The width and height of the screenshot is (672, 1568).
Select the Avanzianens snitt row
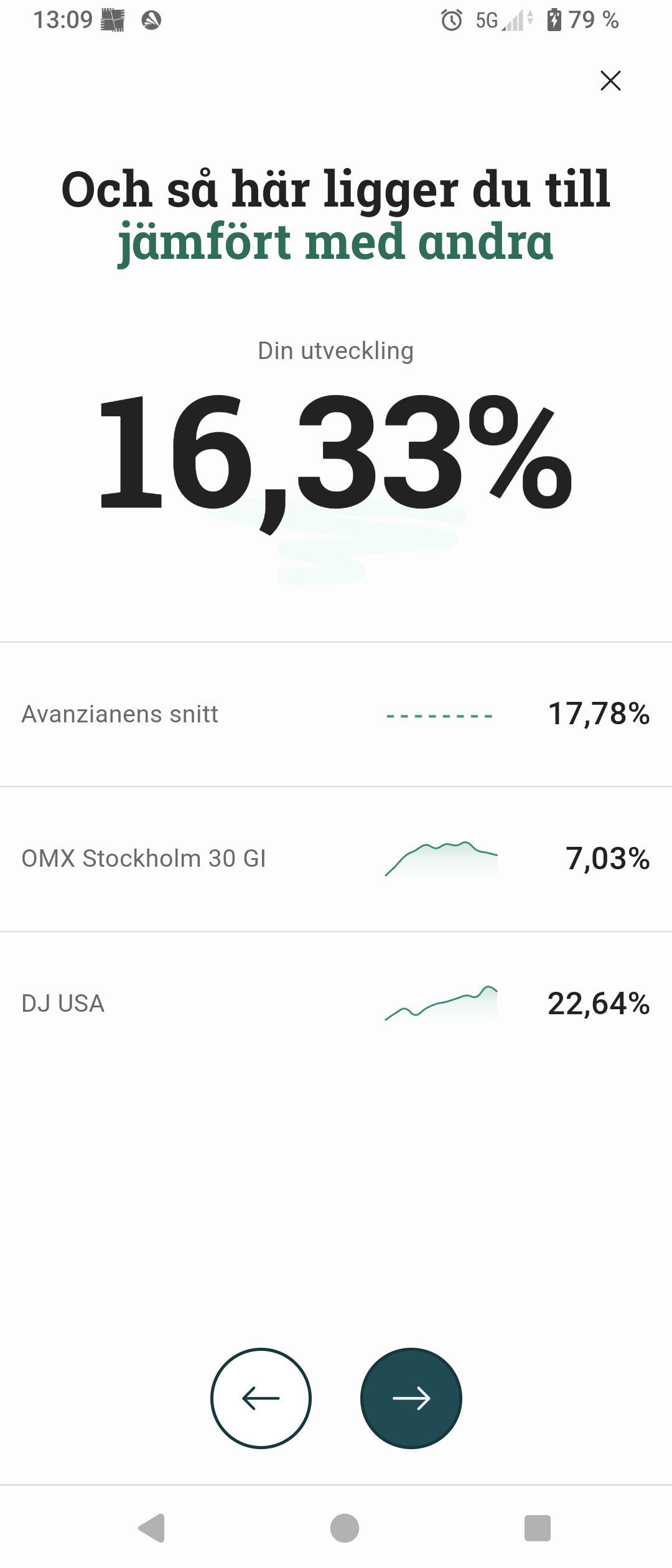336,714
